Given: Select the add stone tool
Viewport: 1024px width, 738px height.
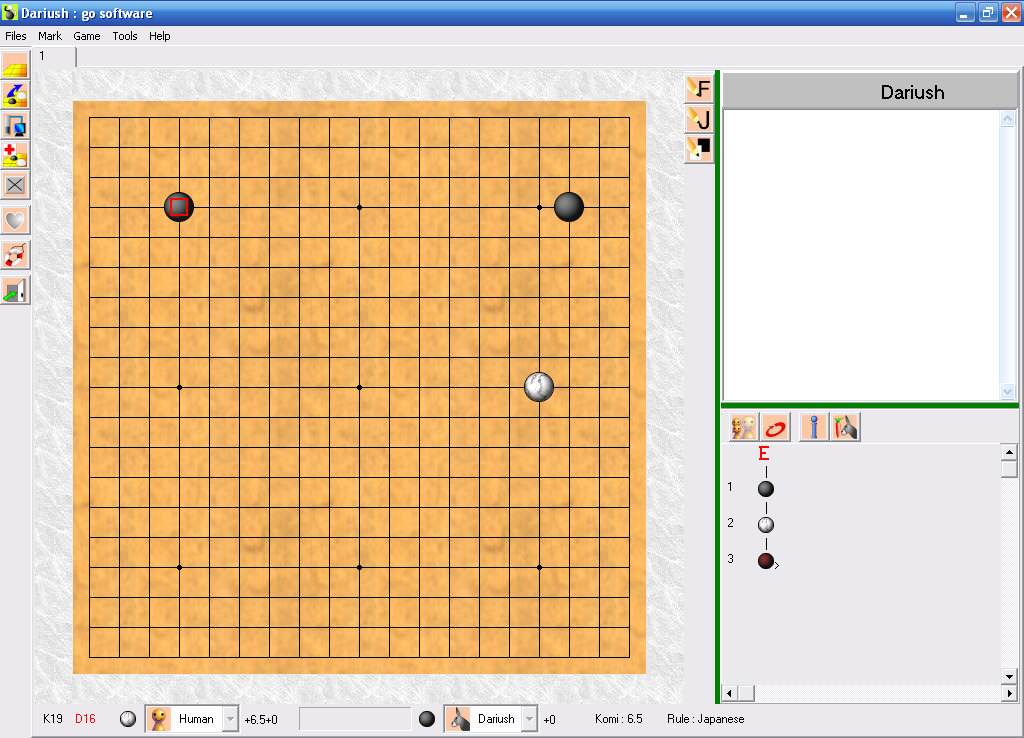Looking at the screenshot, I should pos(15,156).
